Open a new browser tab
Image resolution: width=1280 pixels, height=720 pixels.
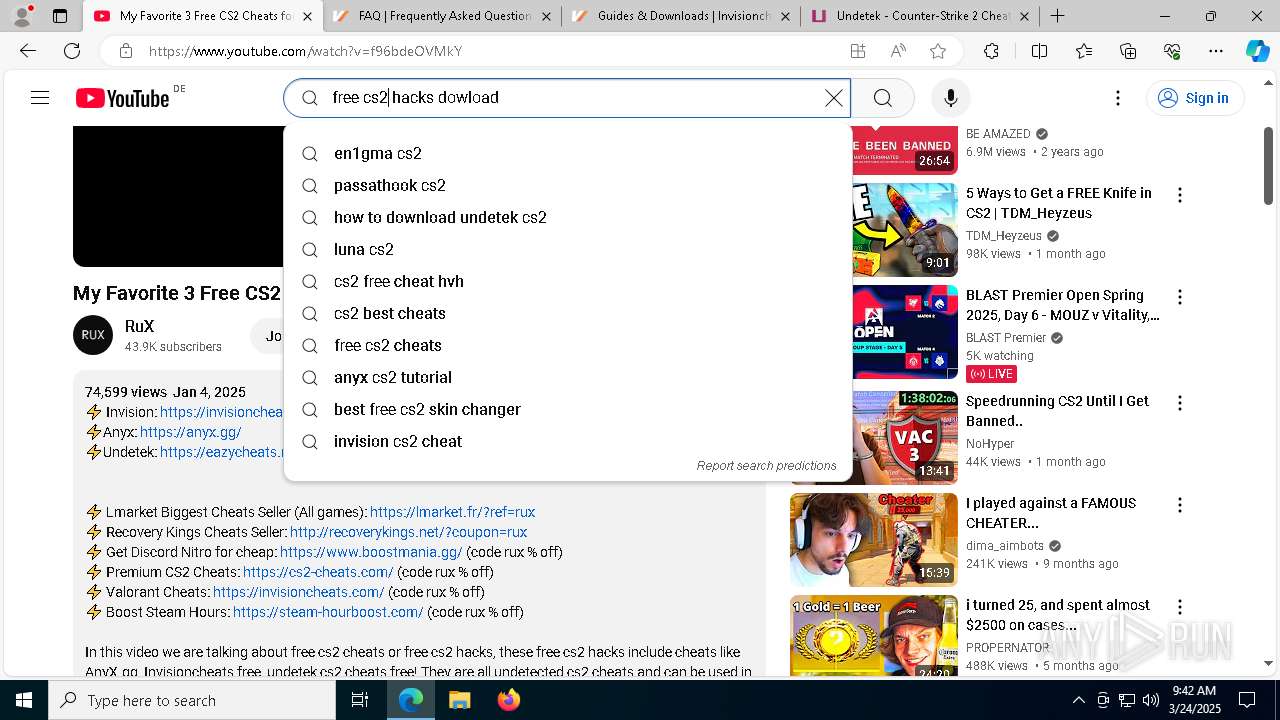1057,16
